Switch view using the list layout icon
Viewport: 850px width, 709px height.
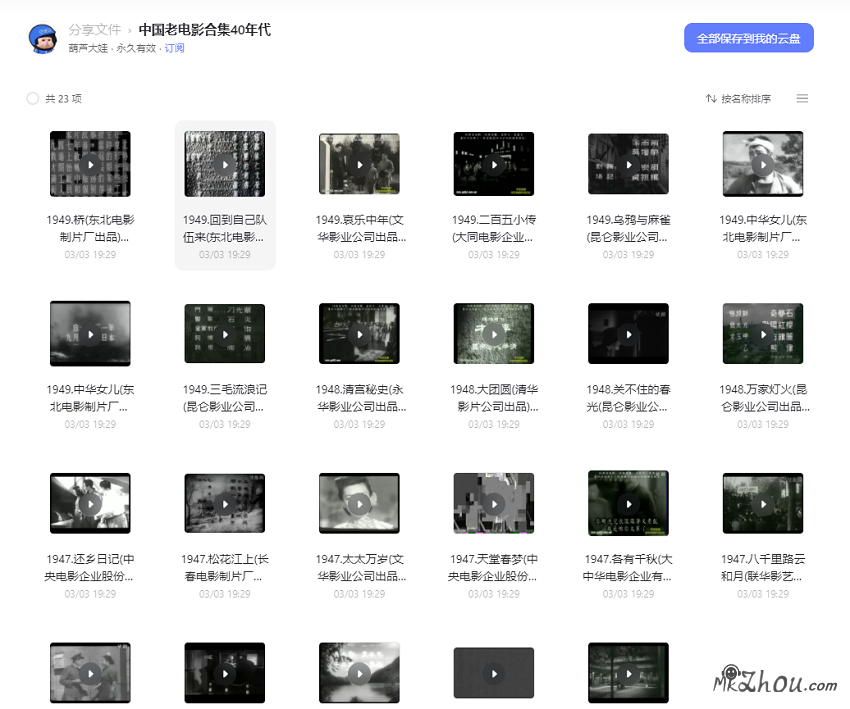pyautogui.click(x=802, y=98)
